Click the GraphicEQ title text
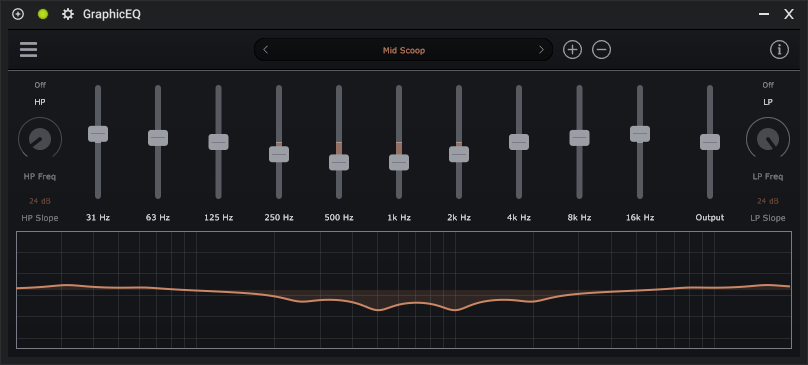The image size is (808, 365). (x=112, y=14)
